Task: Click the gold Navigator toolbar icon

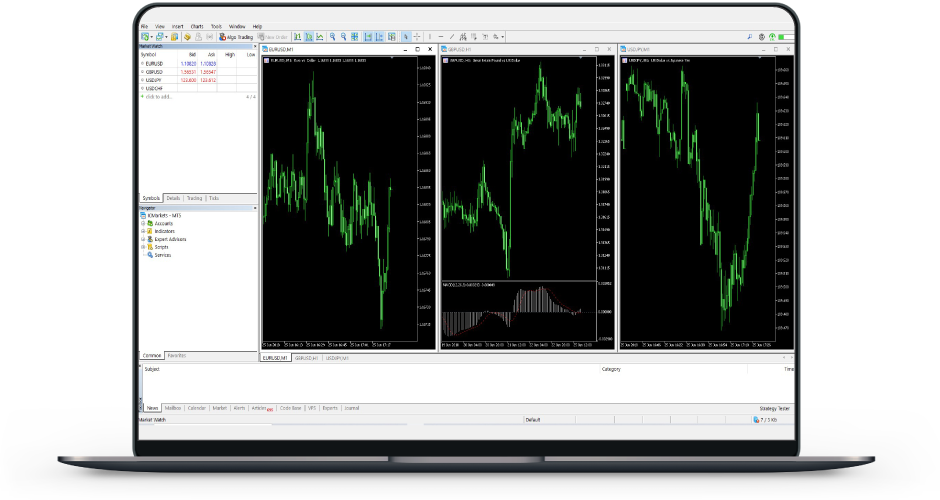Action: 187,37
